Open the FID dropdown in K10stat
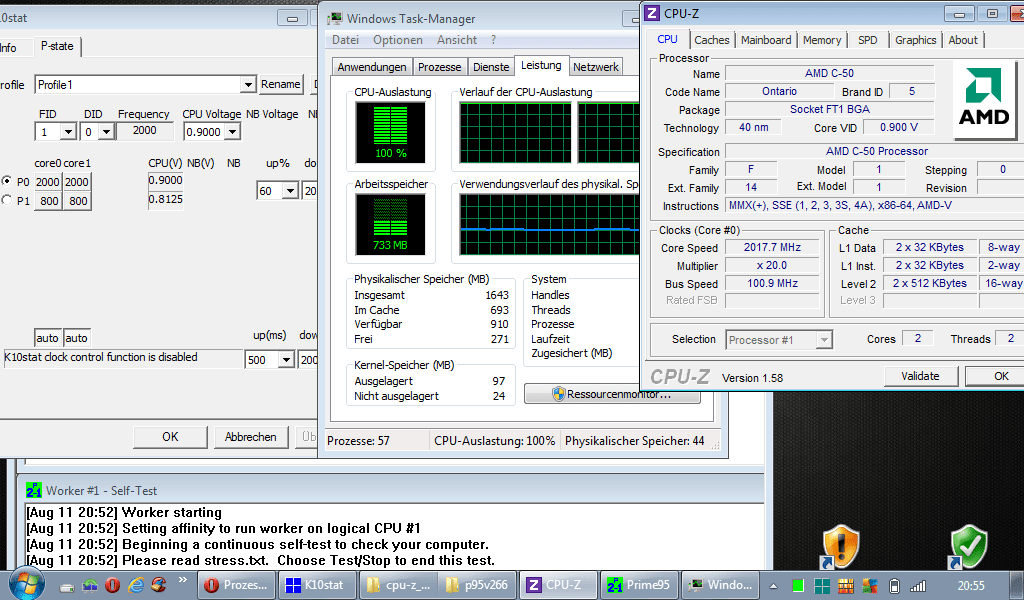The height and width of the screenshot is (600, 1024). click(68, 132)
